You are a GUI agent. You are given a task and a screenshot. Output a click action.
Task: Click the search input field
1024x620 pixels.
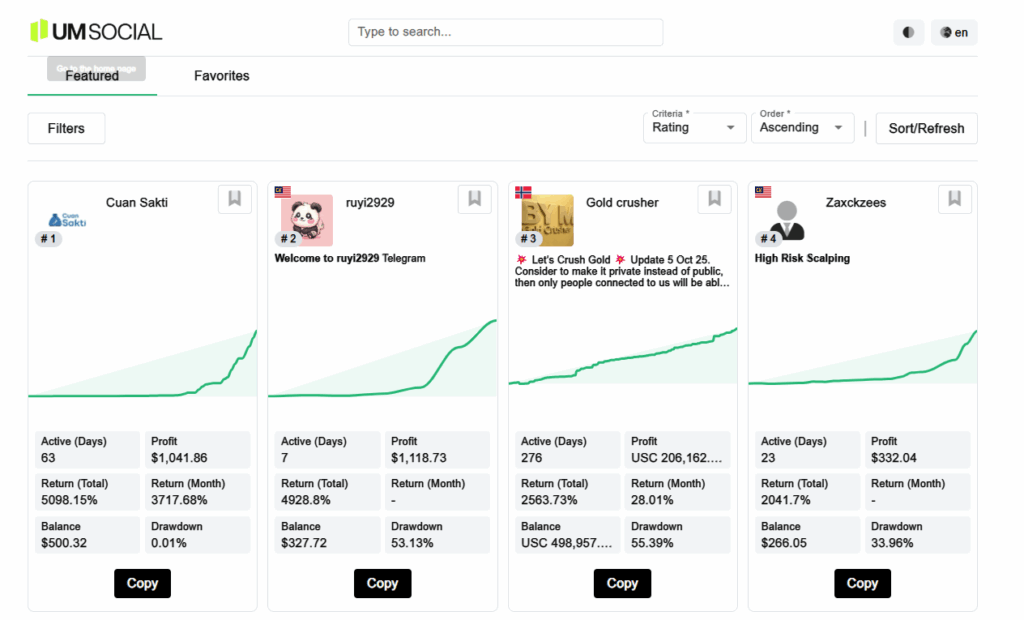point(505,32)
